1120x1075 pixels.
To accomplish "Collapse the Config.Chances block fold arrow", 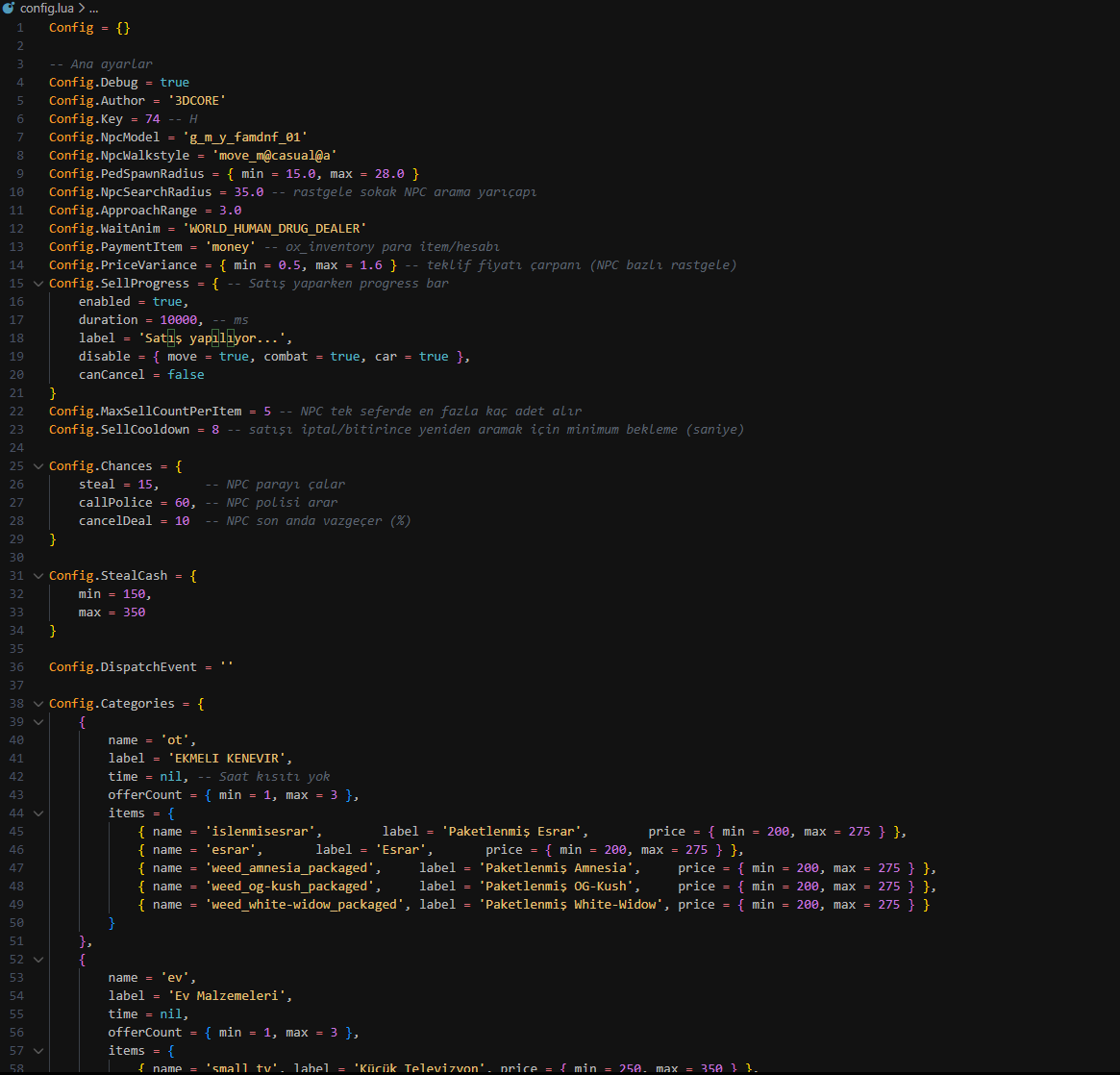I will [38, 466].
